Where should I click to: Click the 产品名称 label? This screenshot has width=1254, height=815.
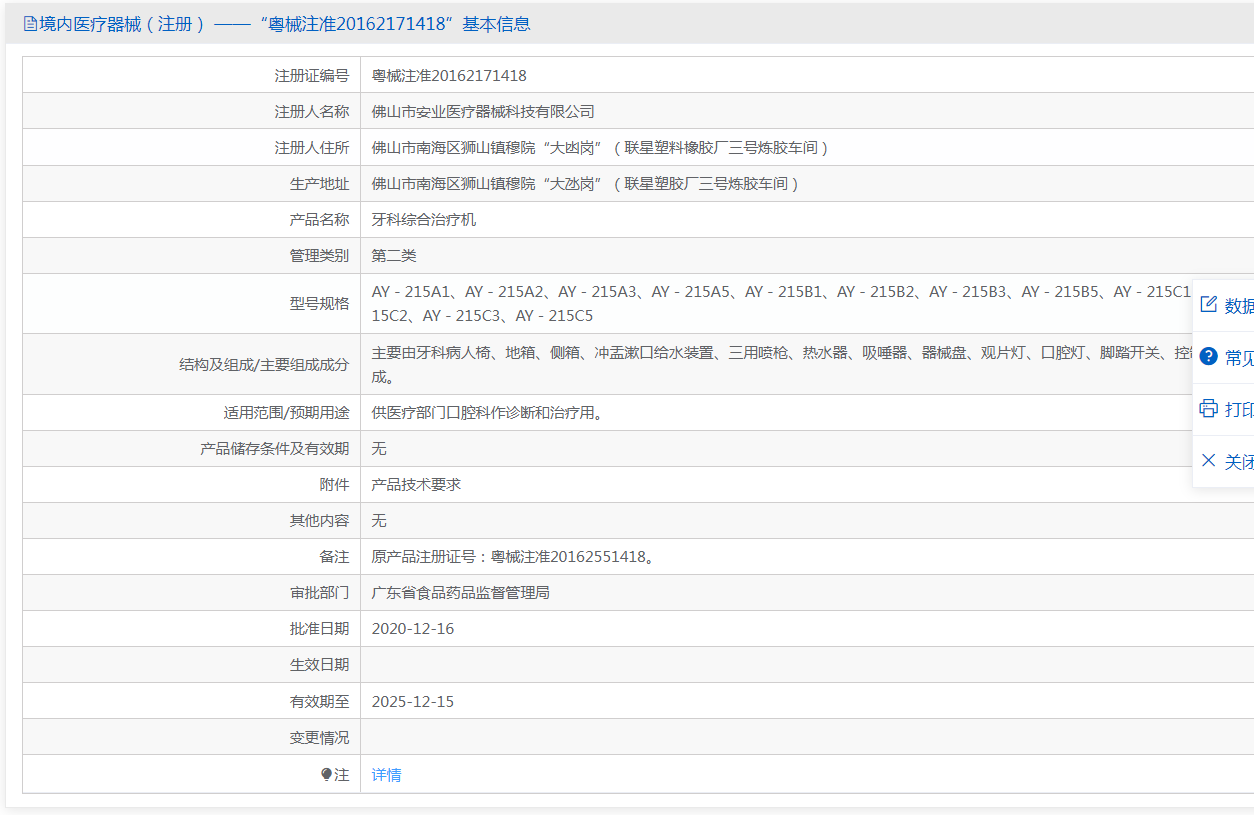pos(320,219)
